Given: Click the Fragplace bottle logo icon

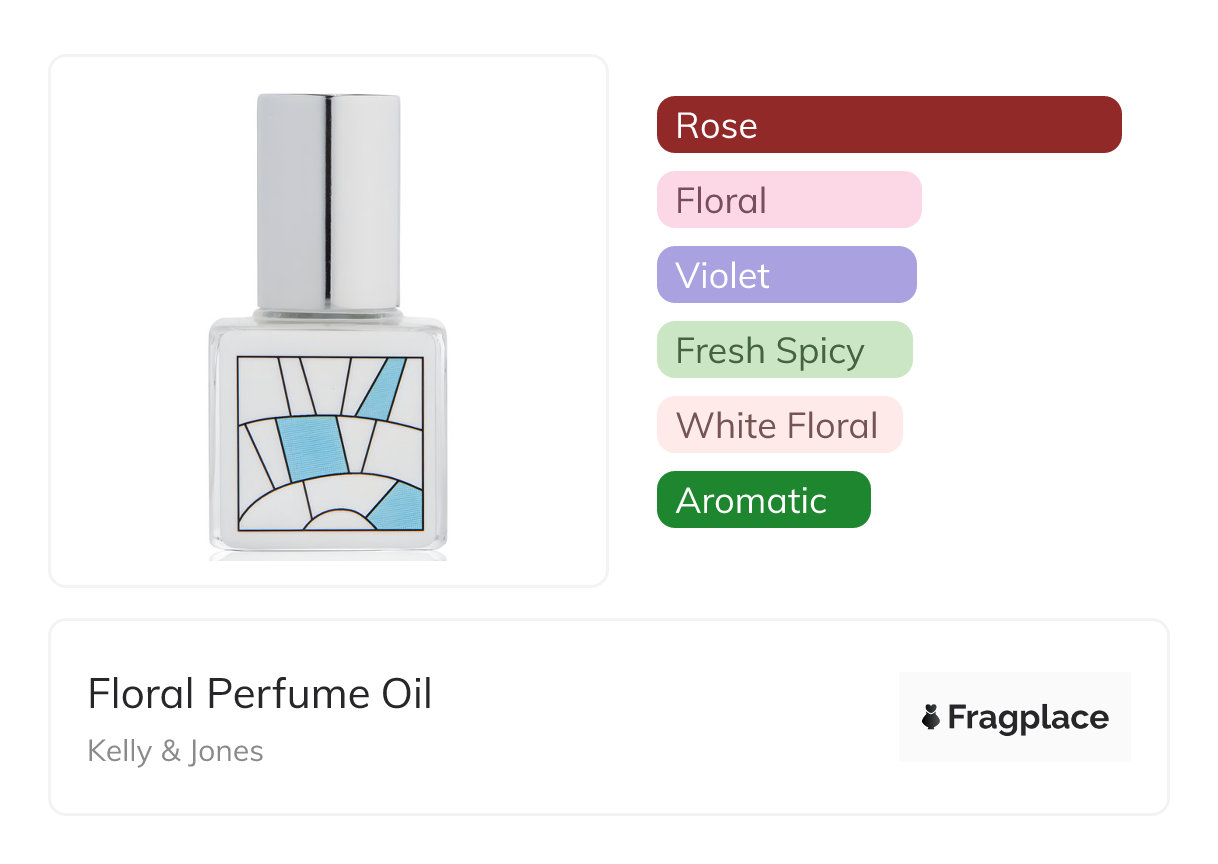Looking at the screenshot, I should [931, 717].
